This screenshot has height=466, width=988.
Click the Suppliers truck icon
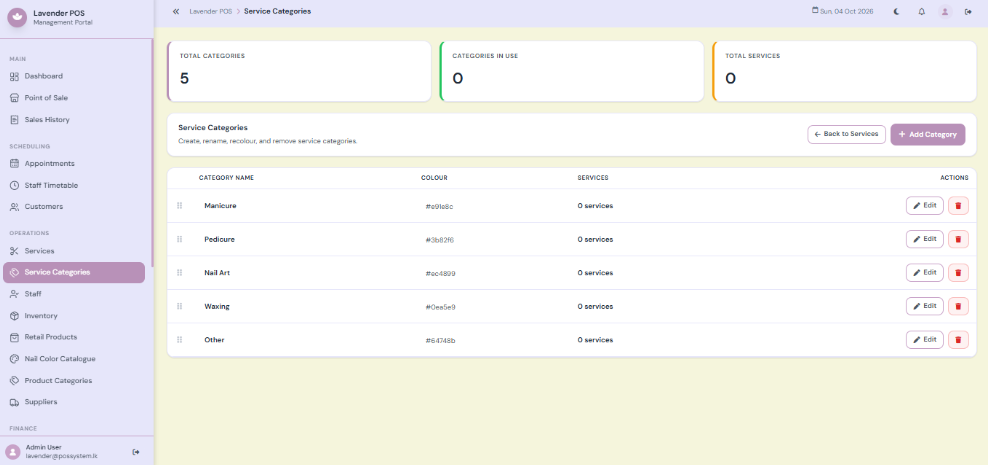14,402
